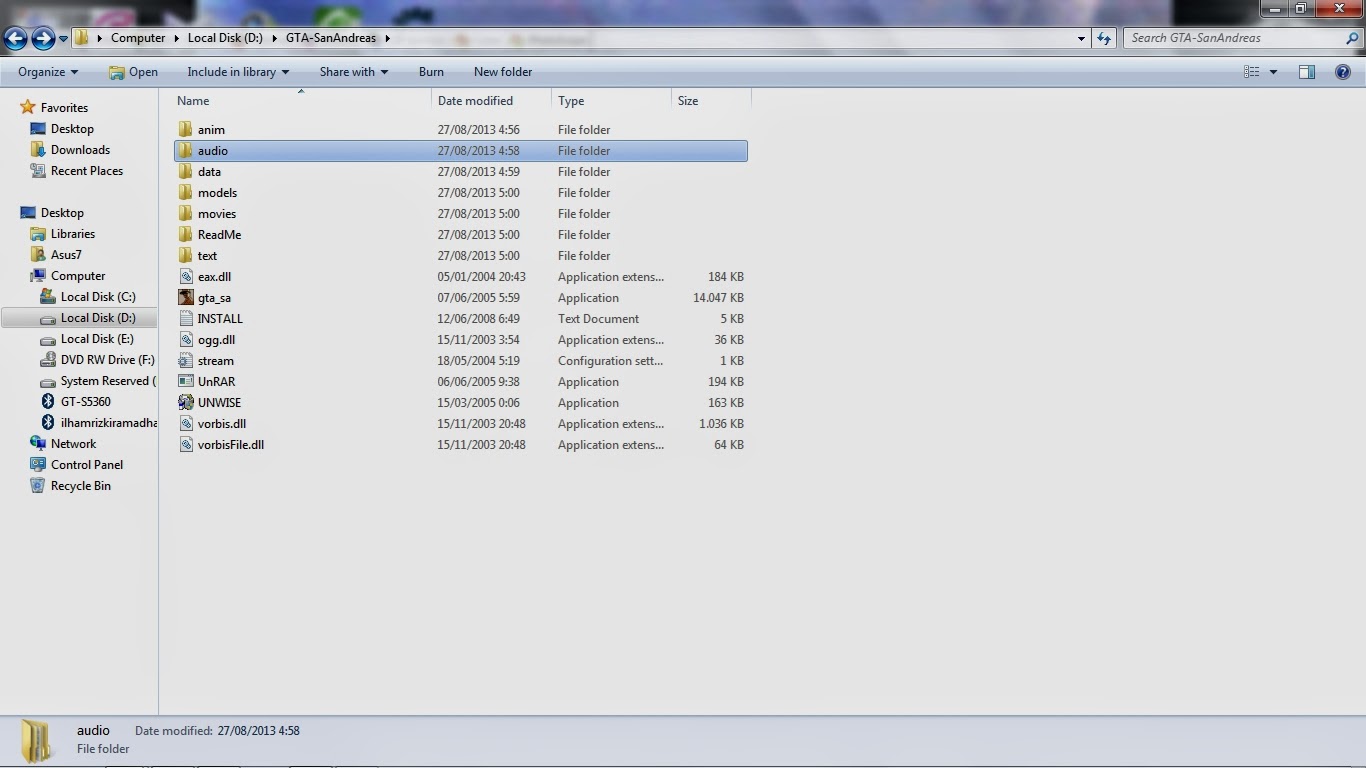Open the Asus7 user folder

pos(66,255)
